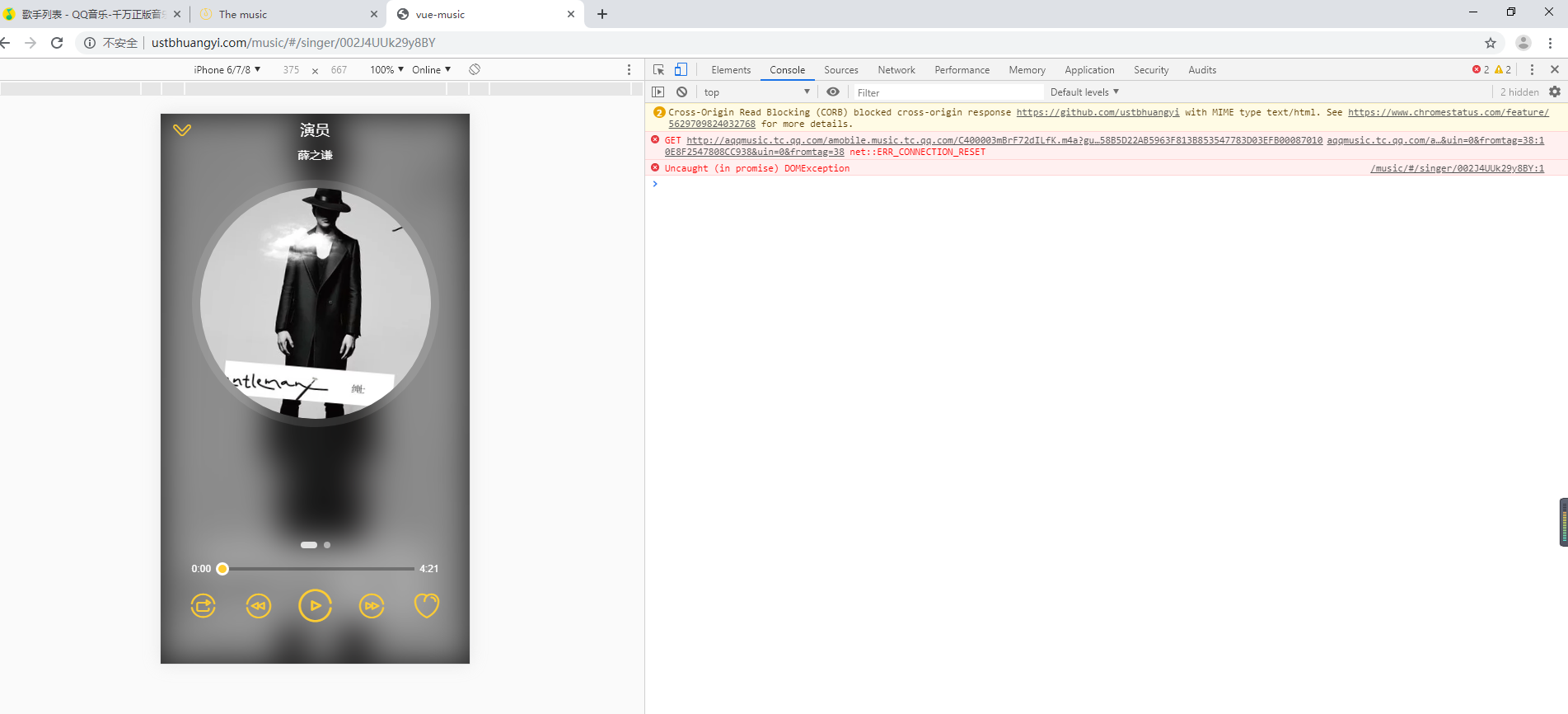
Task: Go forward in browser history
Action: [30, 43]
